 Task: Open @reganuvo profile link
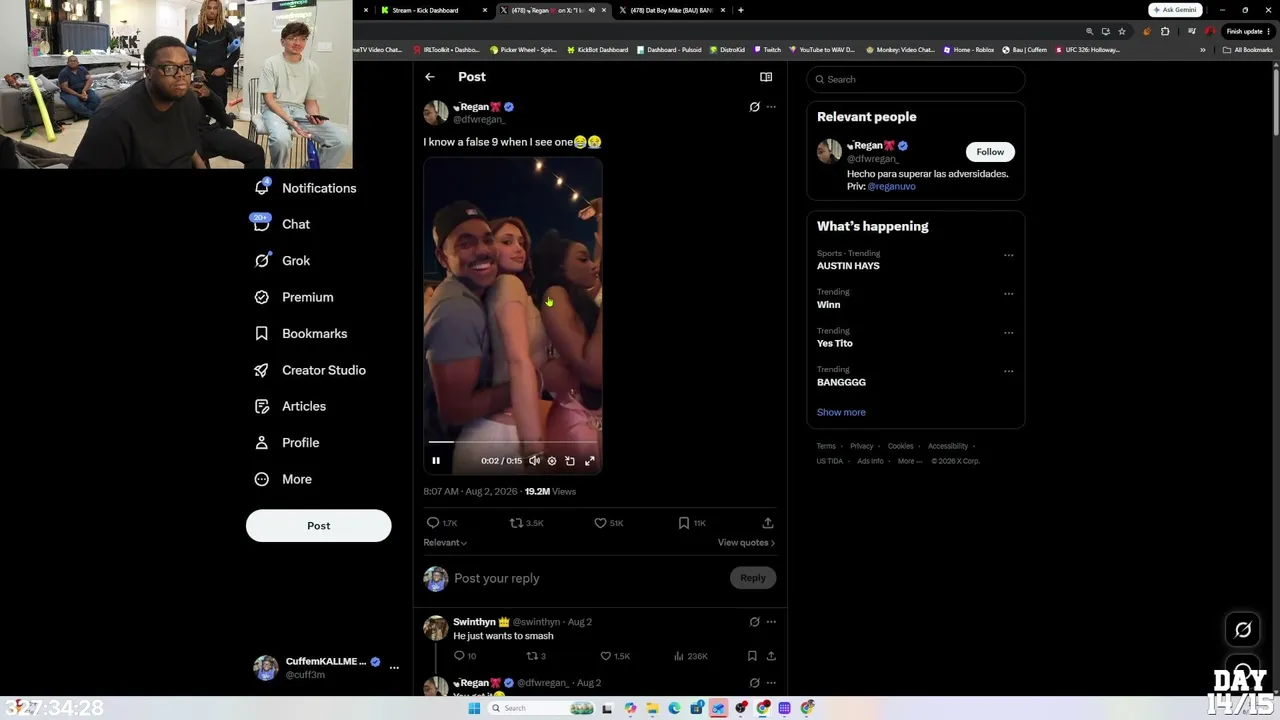pos(891,187)
